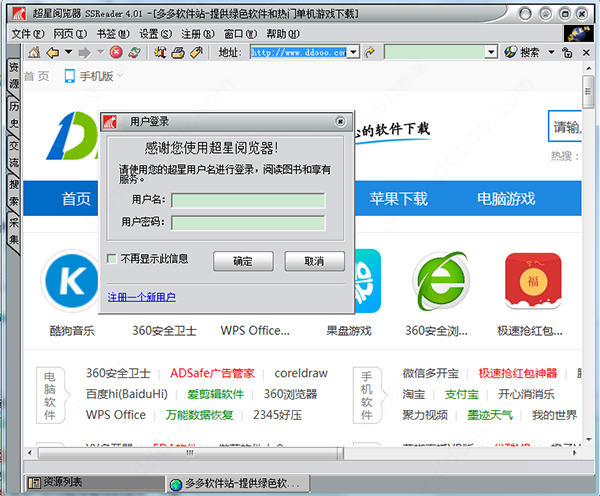This screenshot has width=600, height=496.
Task: Switch to the 多多软件站 page tab
Action: 238,483
